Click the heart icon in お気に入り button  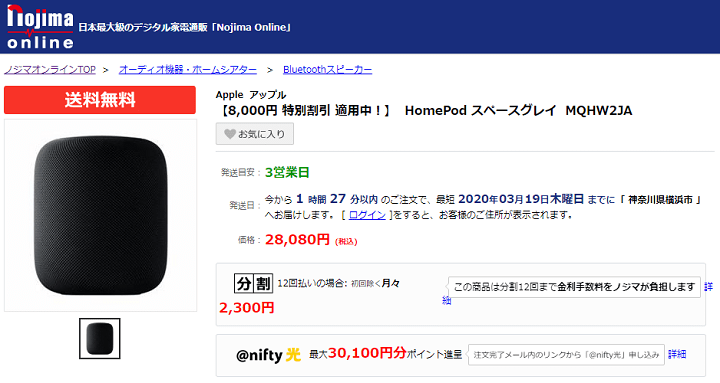[x=230, y=134]
